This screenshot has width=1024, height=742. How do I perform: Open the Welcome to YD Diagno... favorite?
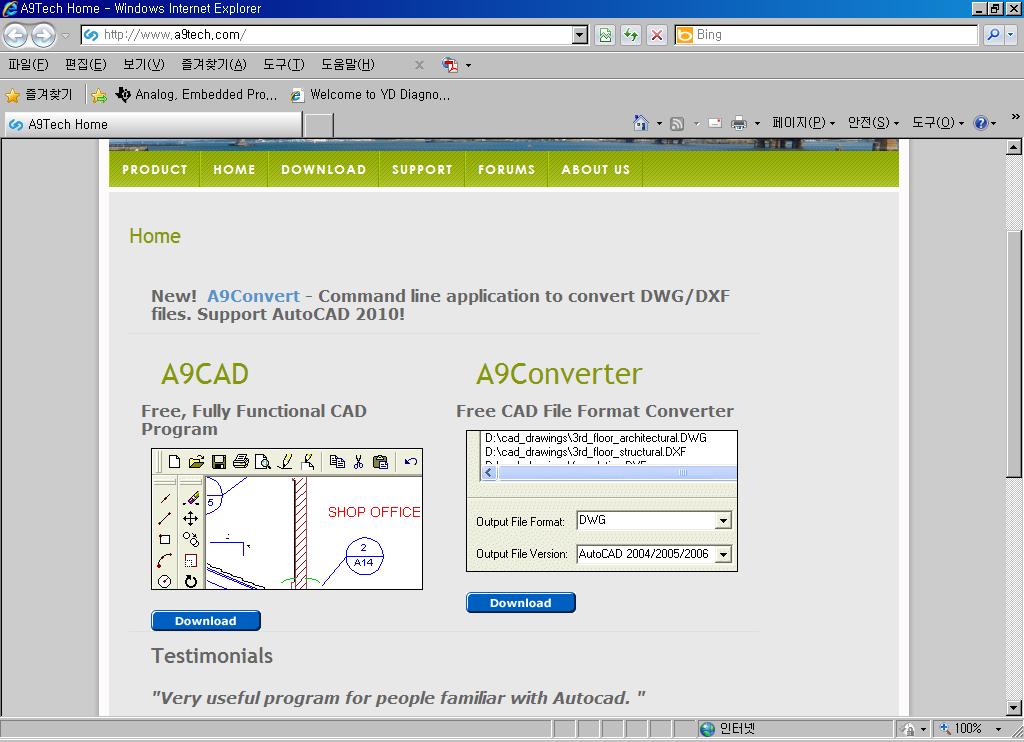[370, 95]
